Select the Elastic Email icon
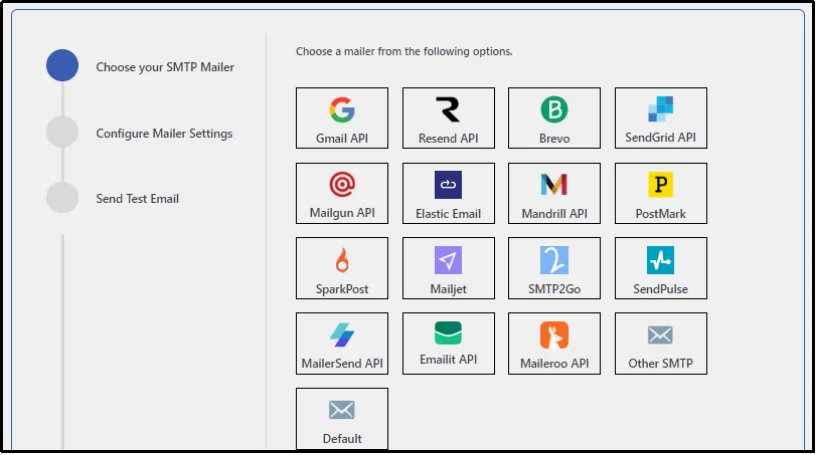 [x=448, y=185]
